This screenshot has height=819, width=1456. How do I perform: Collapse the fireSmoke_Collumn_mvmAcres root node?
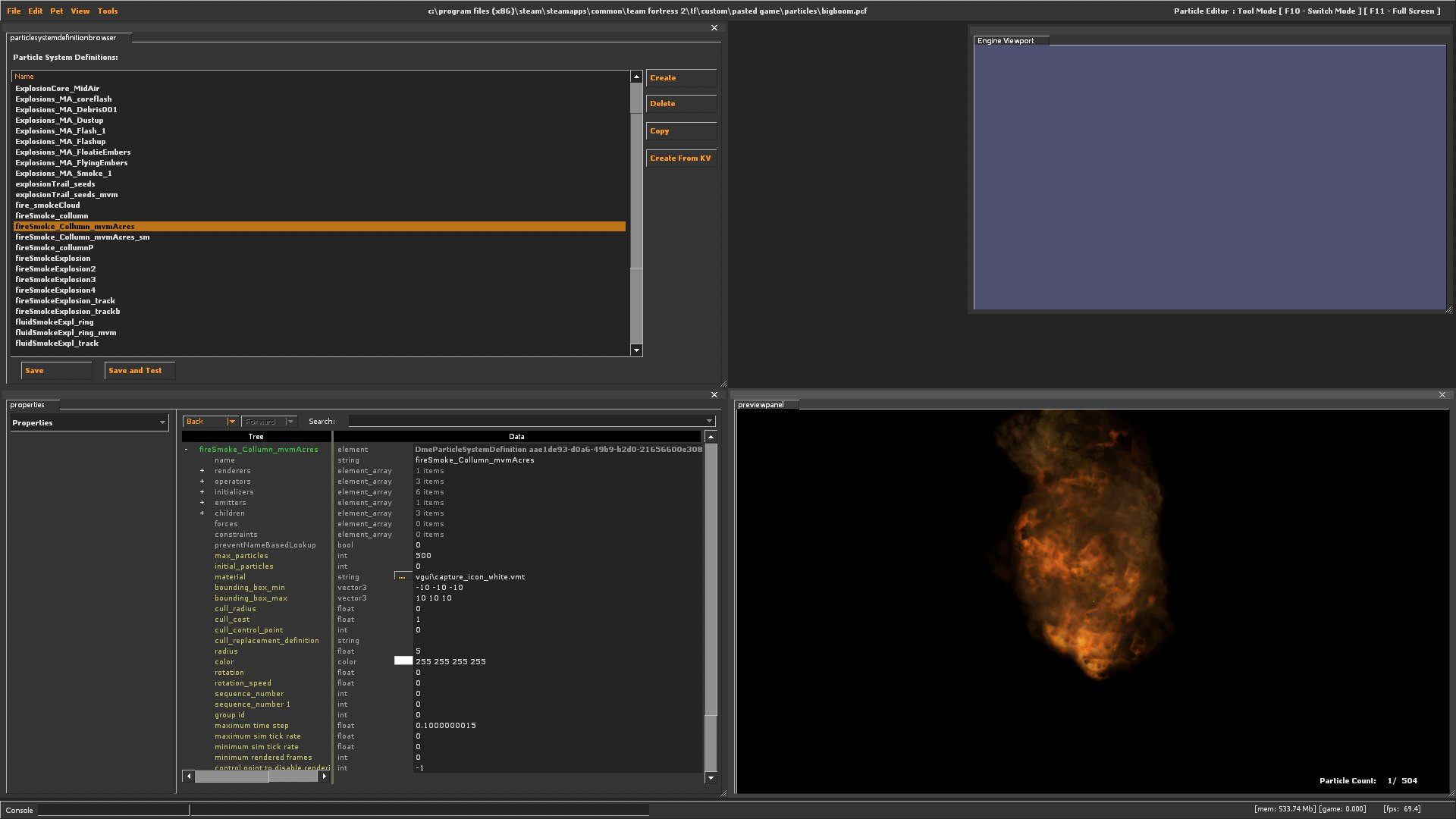(186, 450)
